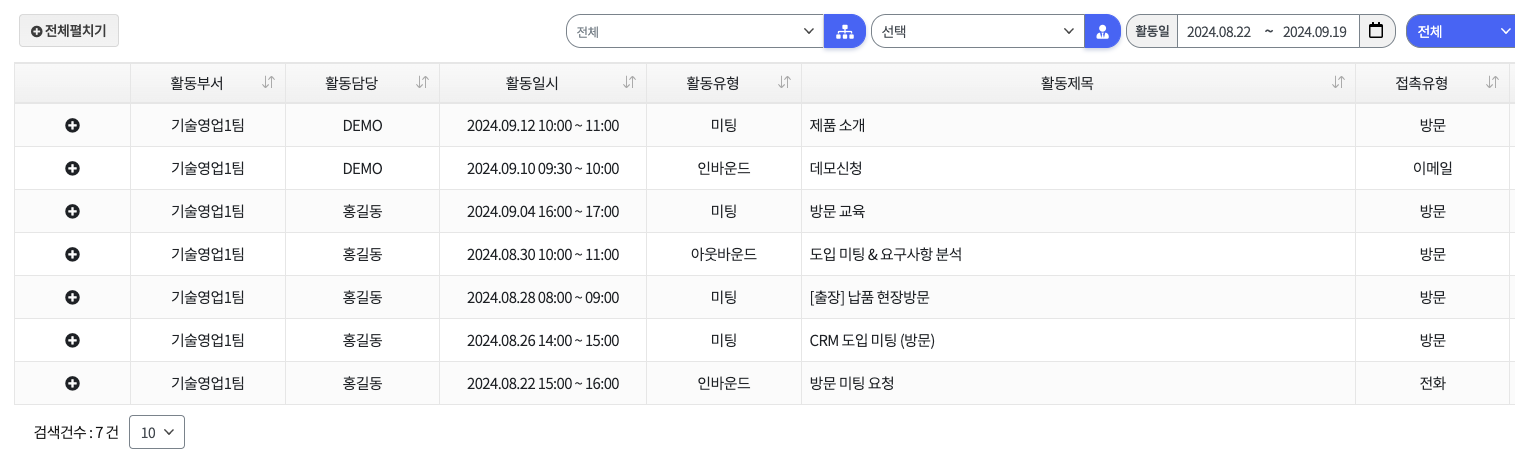The image size is (1515, 469).
Task: Expand the 방문 교육 row
Action: 72,212
